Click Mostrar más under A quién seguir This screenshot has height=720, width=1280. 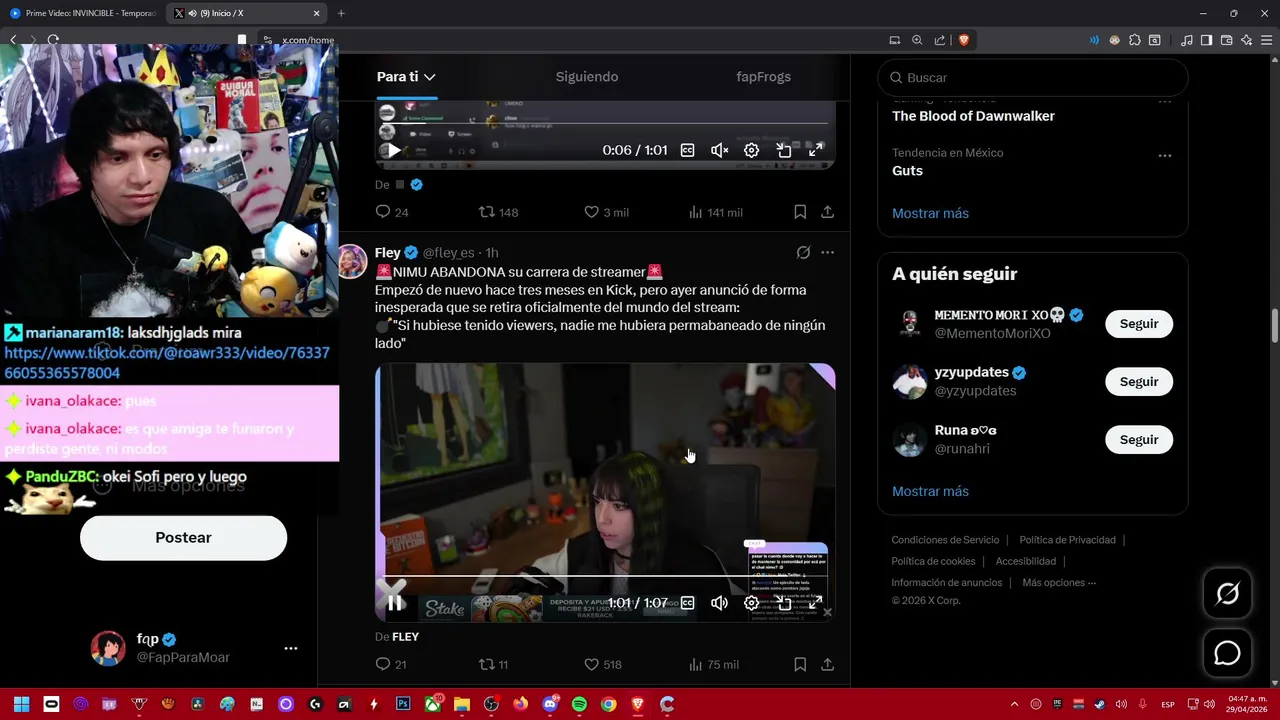coord(930,491)
